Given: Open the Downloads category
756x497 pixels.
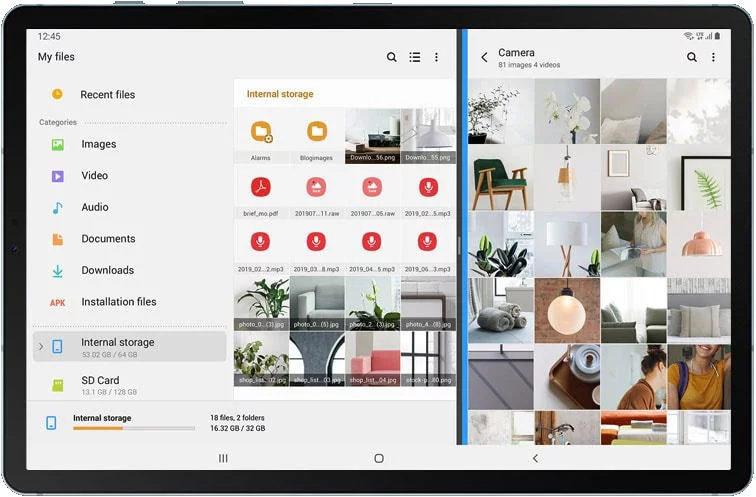Looking at the screenshot, I should (107, 270).
